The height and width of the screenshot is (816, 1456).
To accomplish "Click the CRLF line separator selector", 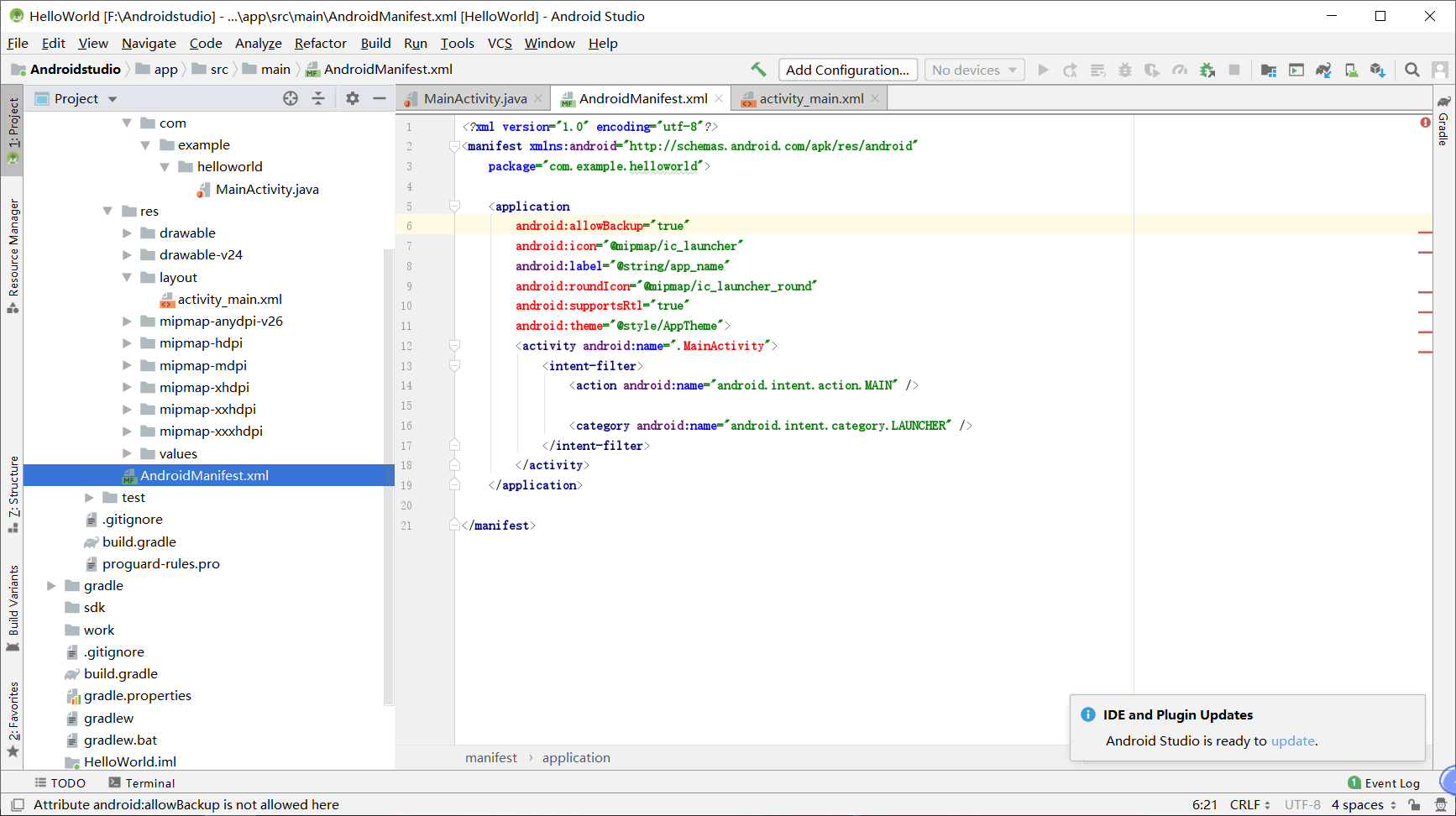I will [1249, 804].
